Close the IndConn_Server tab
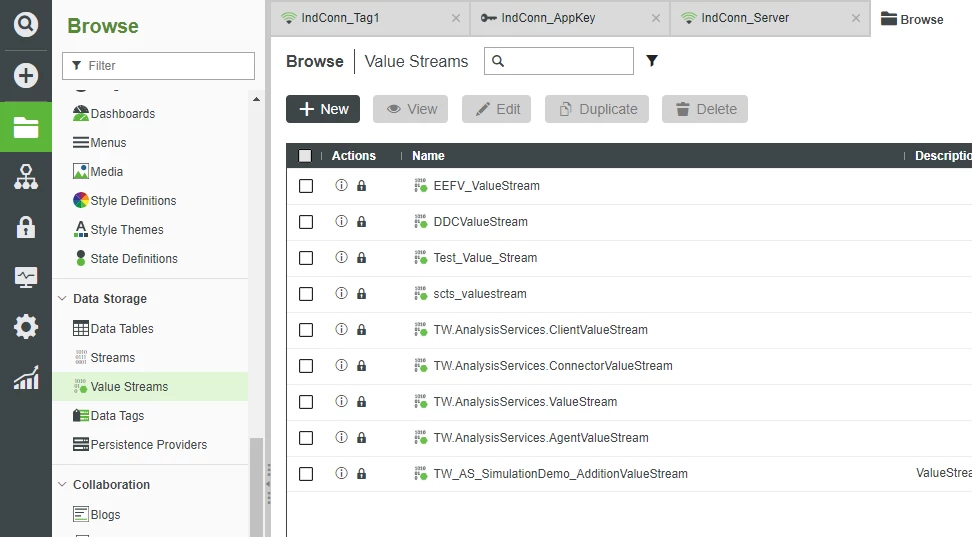 (856, 18)
